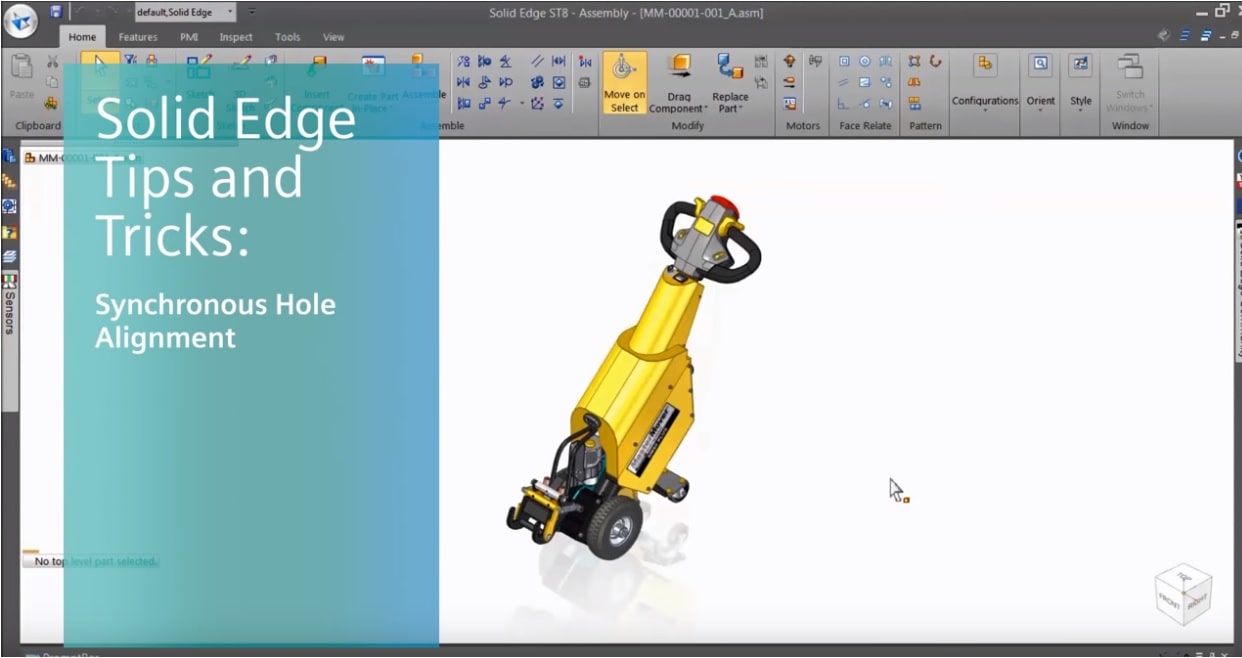Click the circular arrow icon in Pattern group
Screen dimensions: 1242x658
pyautogui.click(x=936, y=61)
